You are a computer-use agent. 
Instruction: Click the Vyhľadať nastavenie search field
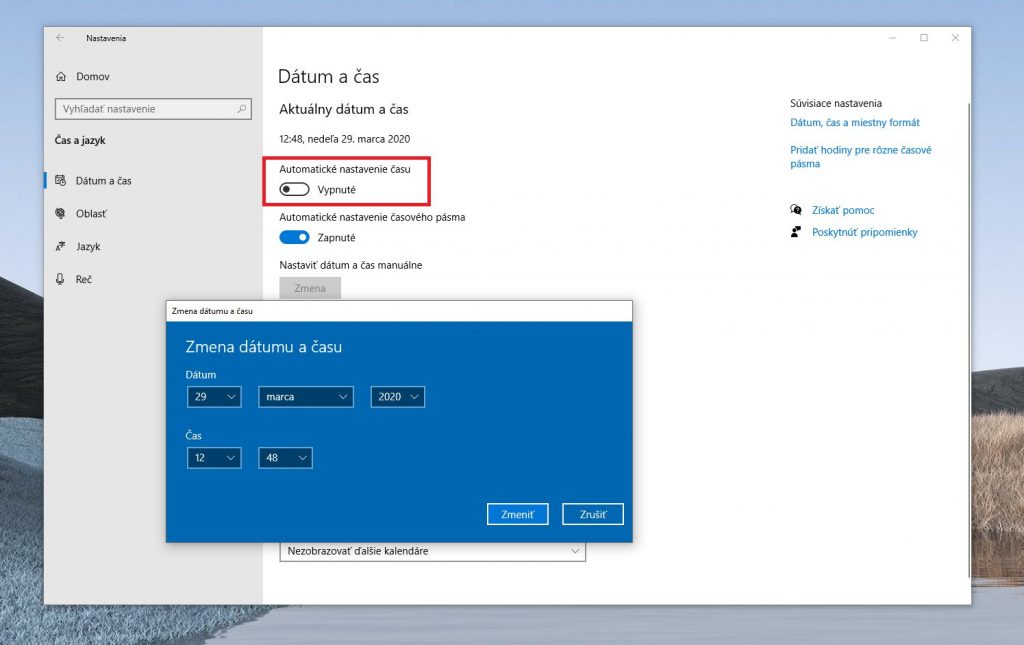[x=153, y=109]
